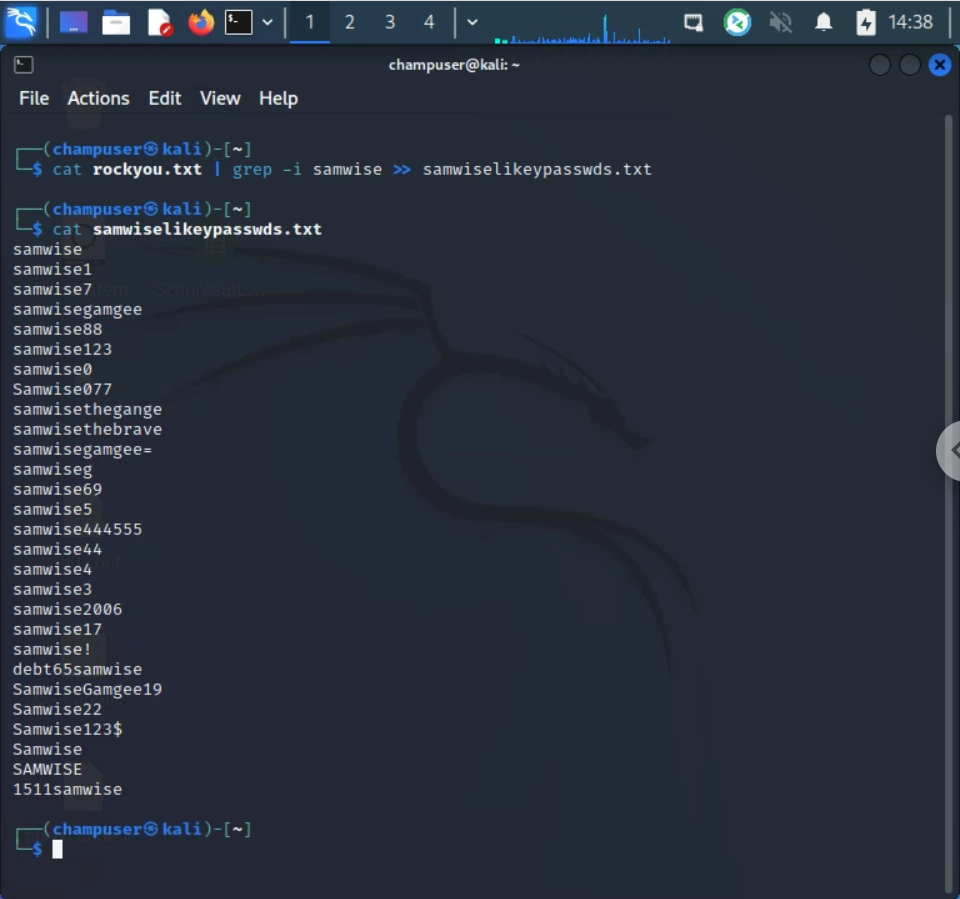This screenshot has height=899, width=960.
Task: Click output line '1511samwise'
Action: pos(67,789)
